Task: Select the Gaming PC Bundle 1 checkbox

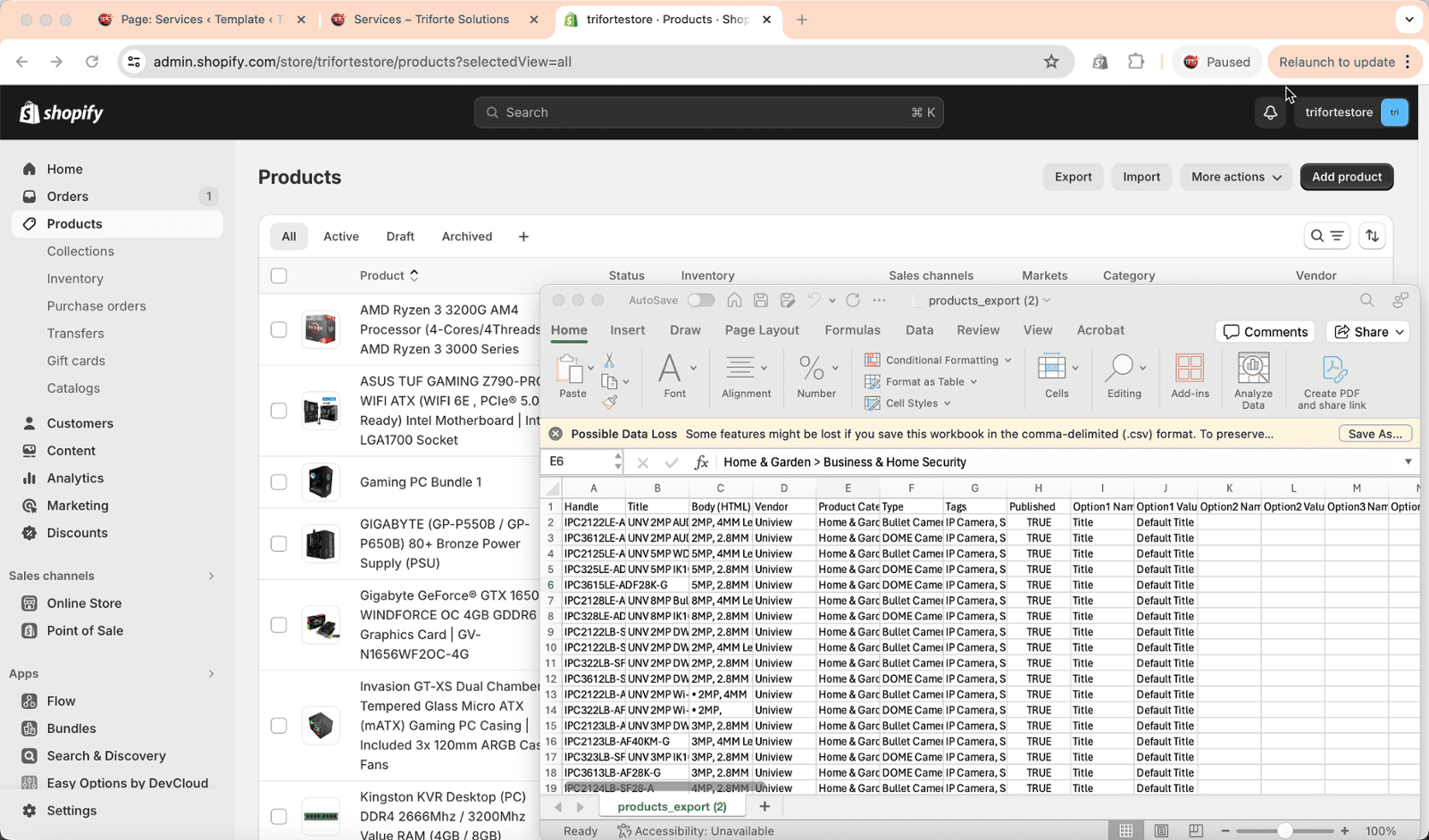Action: pos(279,482)
